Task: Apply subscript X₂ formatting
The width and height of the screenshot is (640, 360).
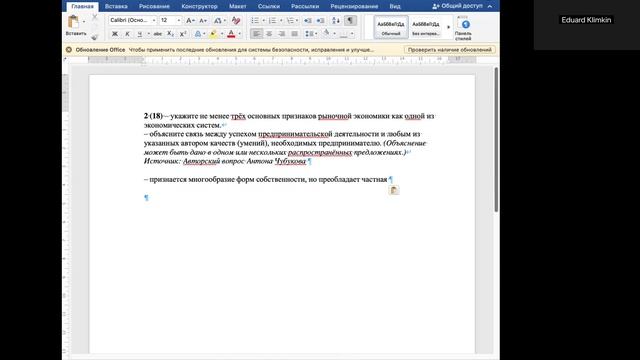Action: (171, 34)
